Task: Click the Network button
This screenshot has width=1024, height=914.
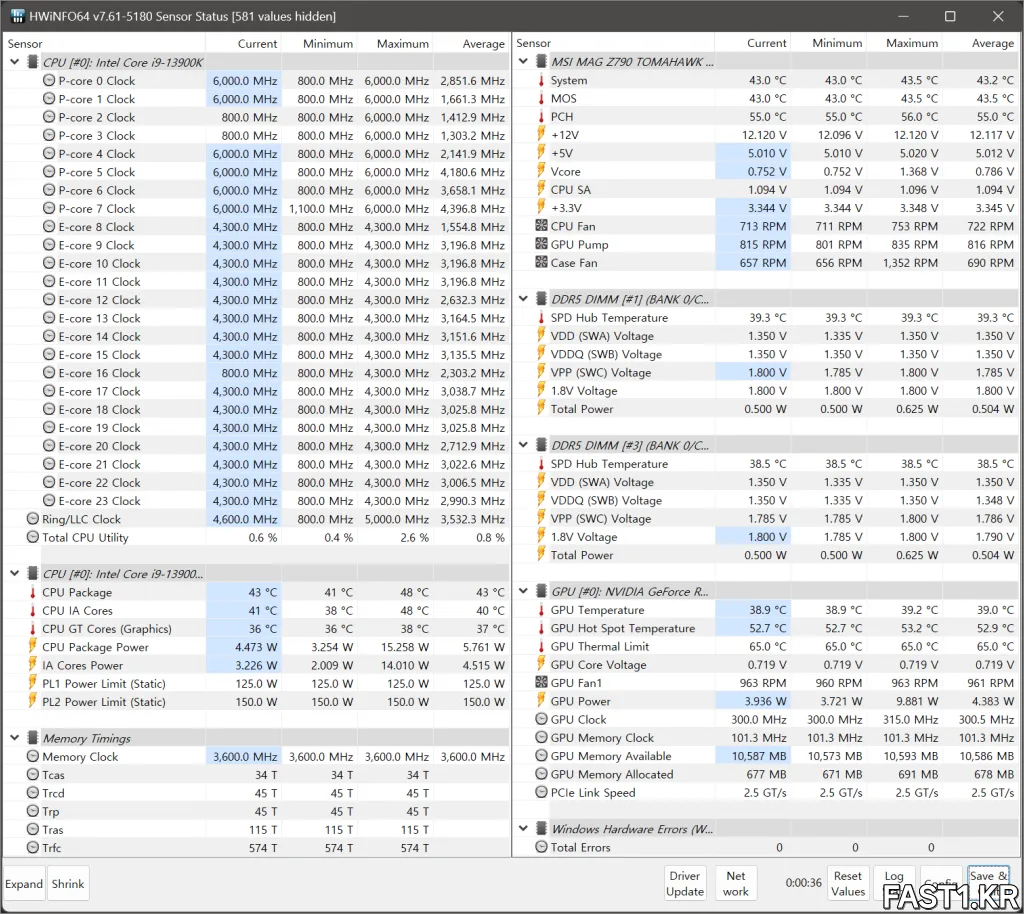Action: click(x=736, y=884)
